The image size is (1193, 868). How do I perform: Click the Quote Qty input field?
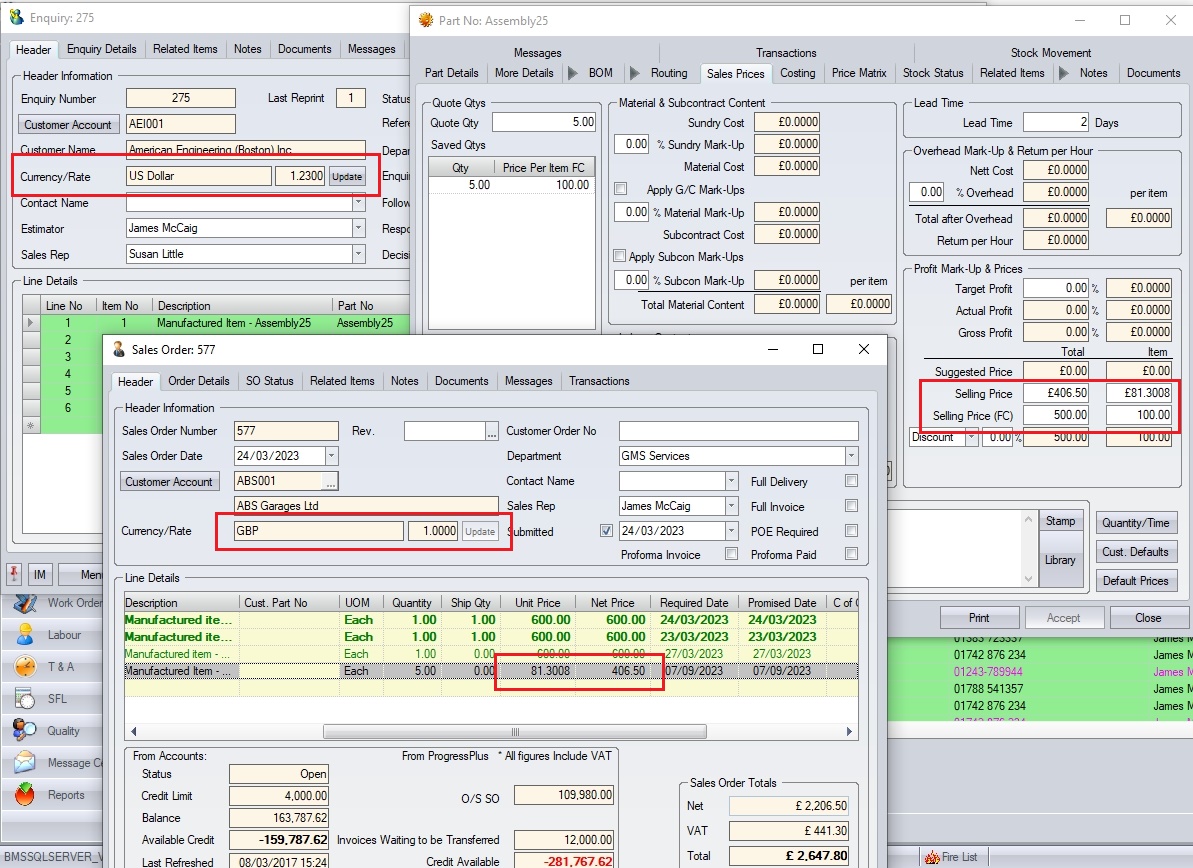pos(544,123)
